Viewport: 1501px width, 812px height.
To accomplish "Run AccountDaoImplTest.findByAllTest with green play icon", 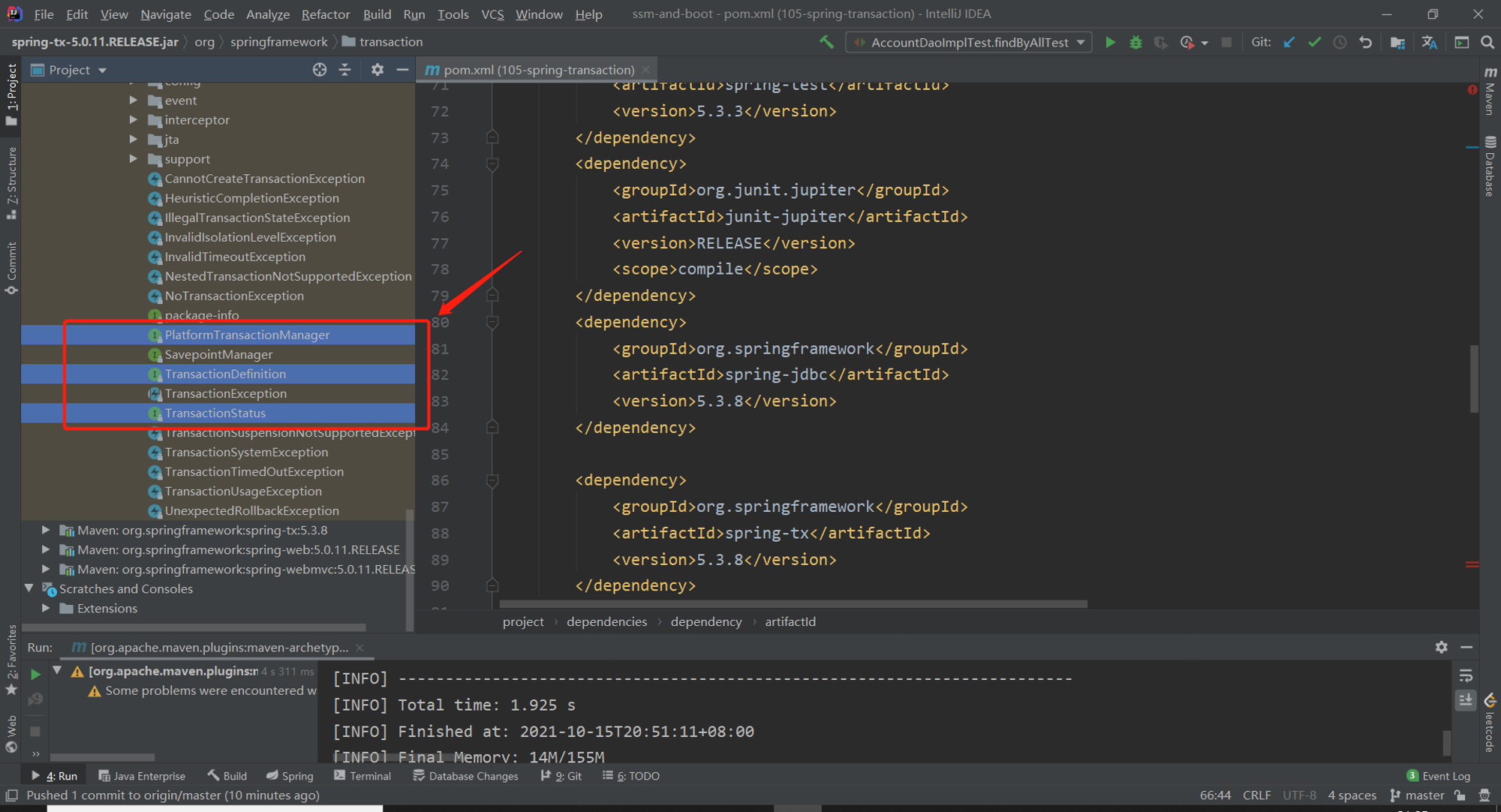I will (1110, 42).
